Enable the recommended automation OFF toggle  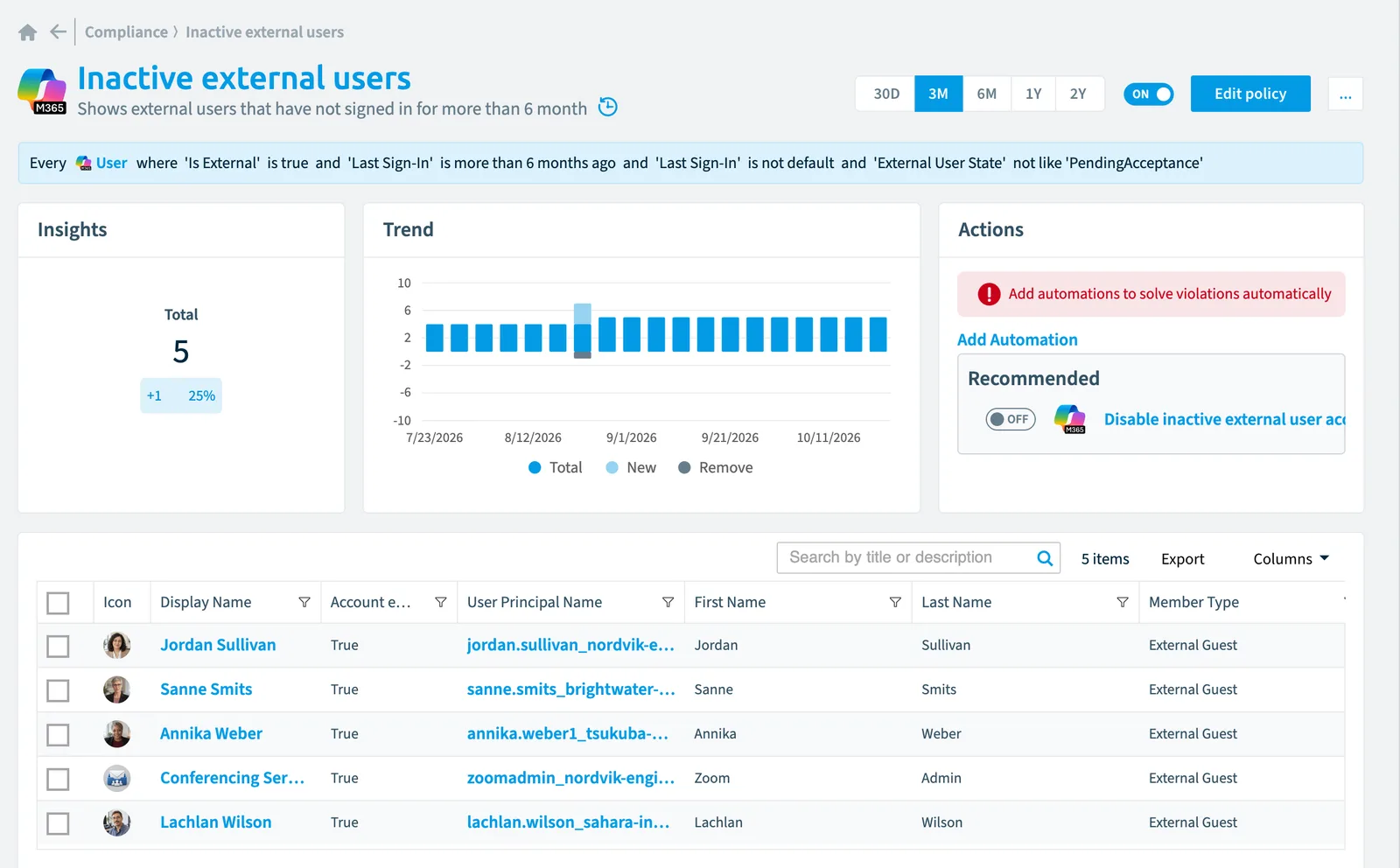(x=1011, y=419)
